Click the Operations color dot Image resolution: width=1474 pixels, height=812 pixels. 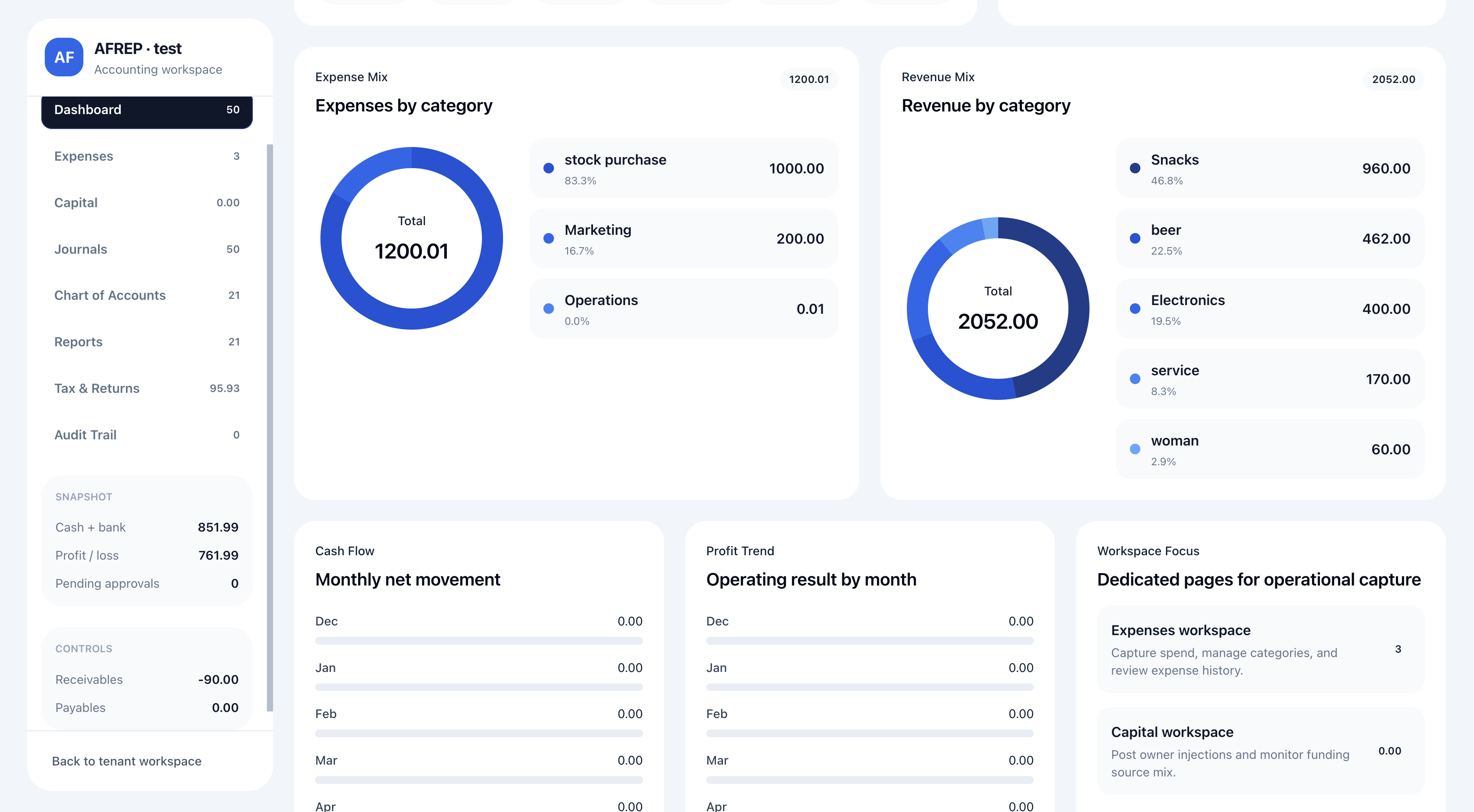pyautogui.click(x=548, y=309)
